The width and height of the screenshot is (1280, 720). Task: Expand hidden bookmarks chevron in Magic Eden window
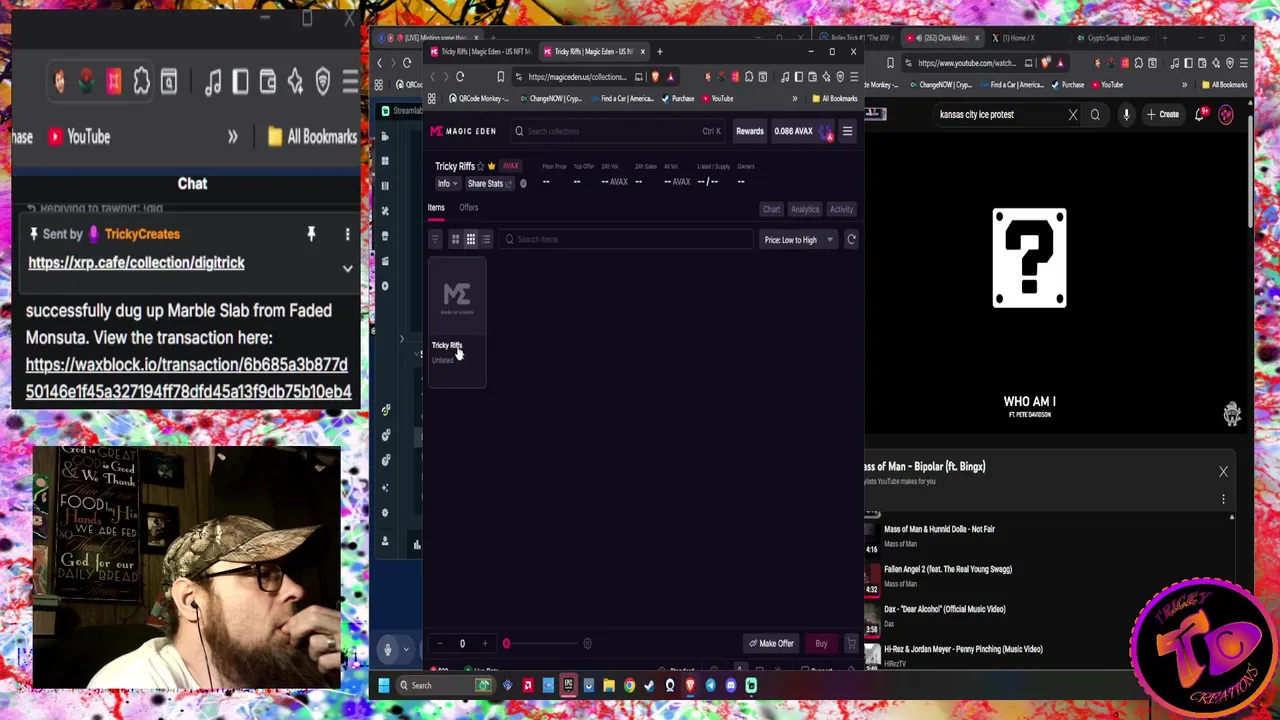[x=795, y=99]
